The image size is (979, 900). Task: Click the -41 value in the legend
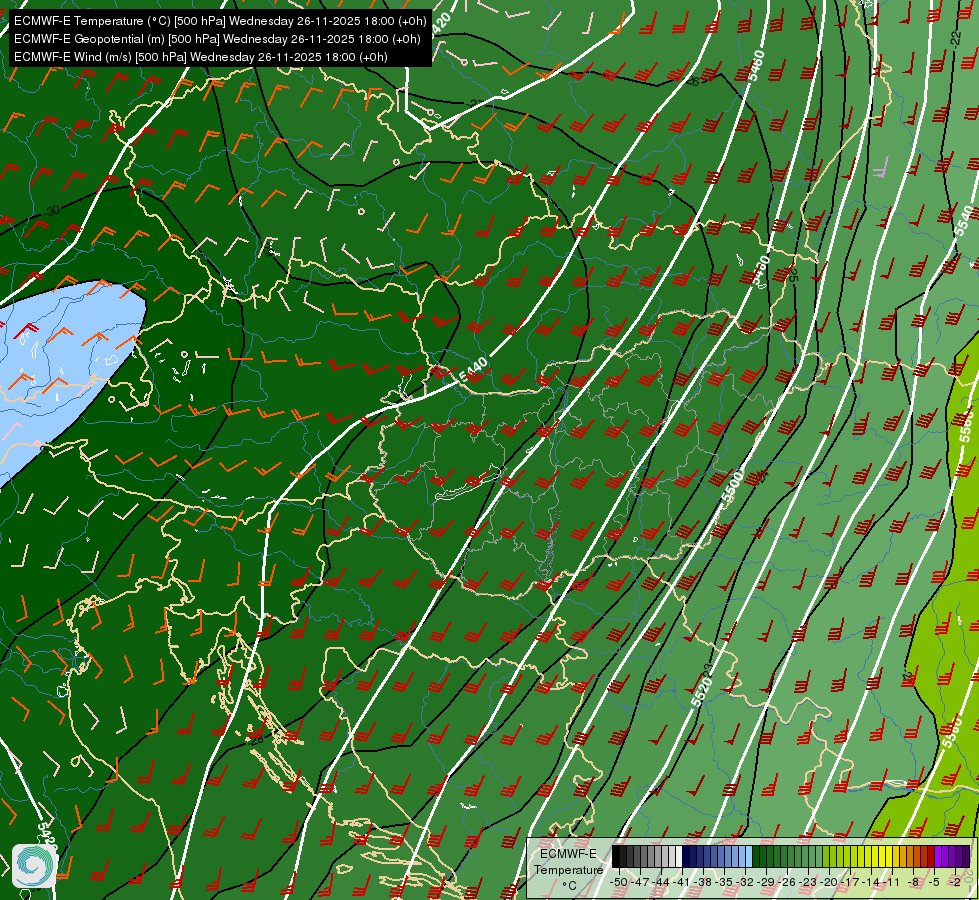[x=681, y=882]
